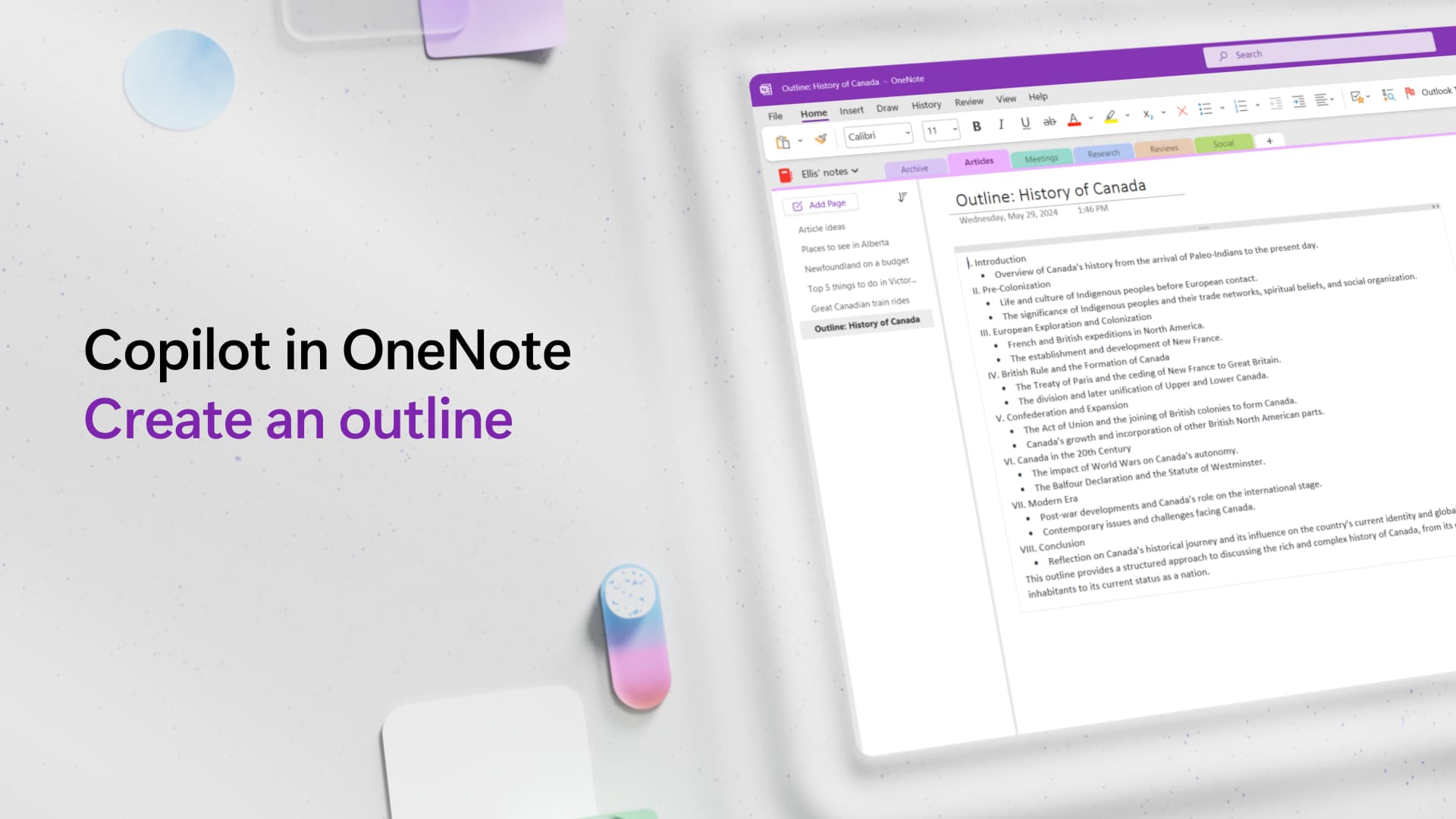1456x819 pixels.
Task: Expand the Calibri font name dropdown
Action: coord(903,133)
